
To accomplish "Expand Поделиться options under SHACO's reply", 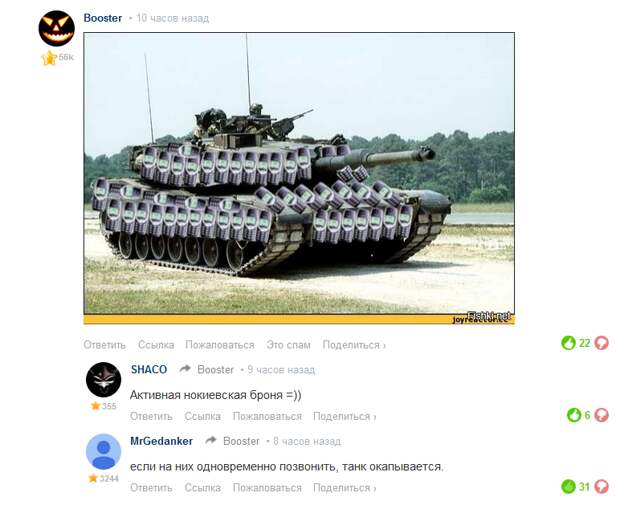I will pos(344,416).
